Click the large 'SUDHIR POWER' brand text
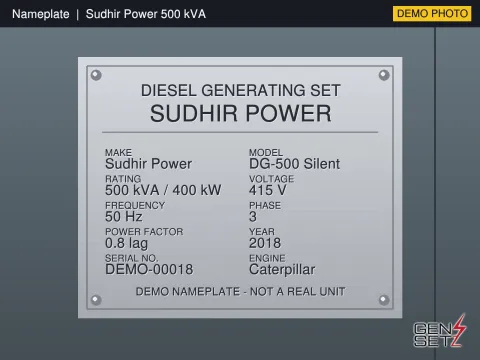Screen dimensions: 480x360 tap(241, 113)
